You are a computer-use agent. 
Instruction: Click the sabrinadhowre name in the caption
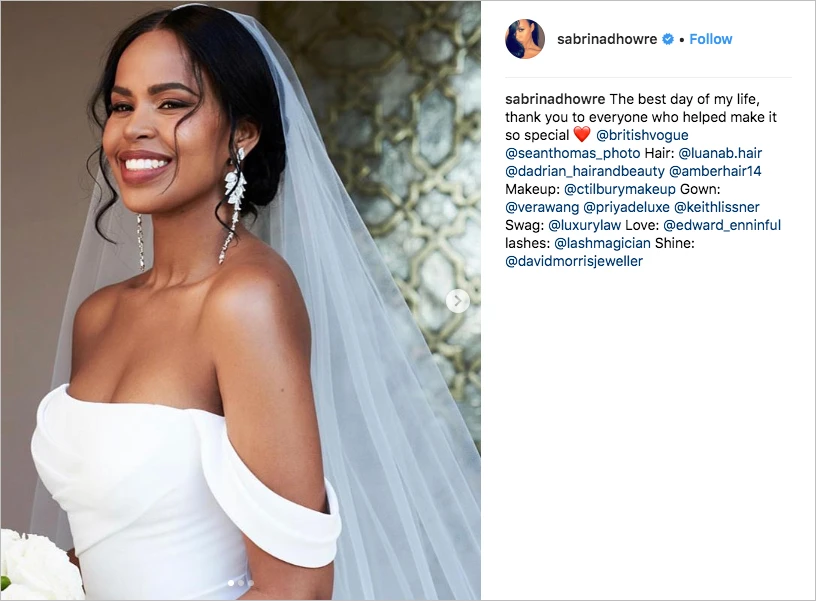[x=555, y=99]
